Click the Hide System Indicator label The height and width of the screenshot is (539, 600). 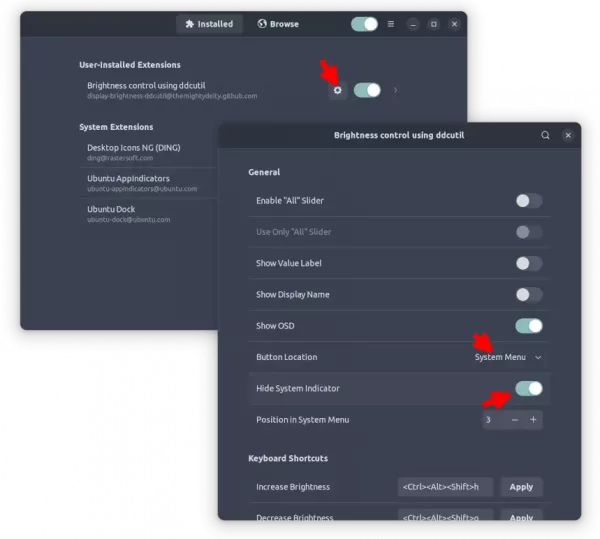[x=298, y=389]
